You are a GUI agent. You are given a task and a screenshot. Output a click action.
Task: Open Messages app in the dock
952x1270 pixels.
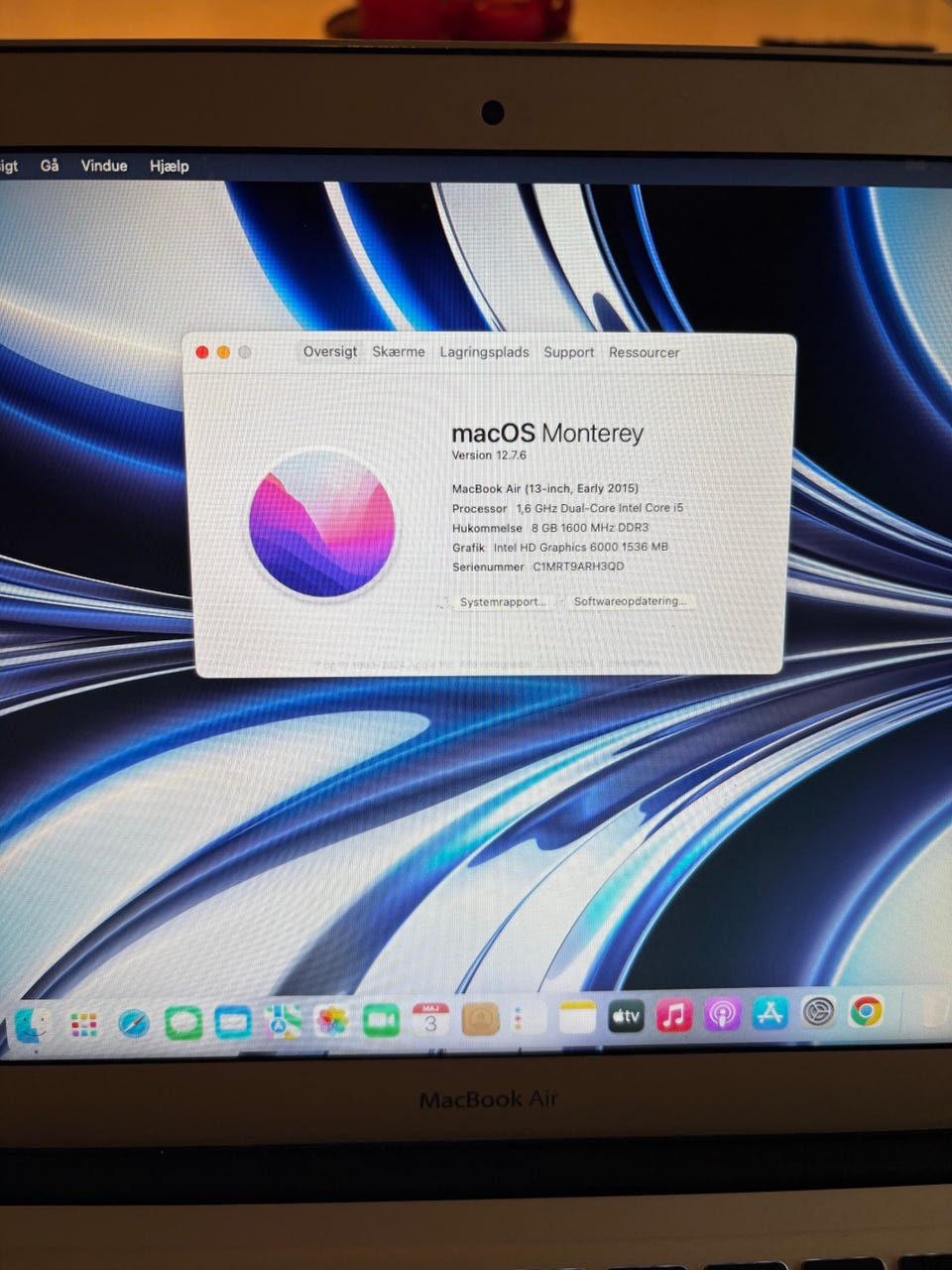[x=183, y=1022]
